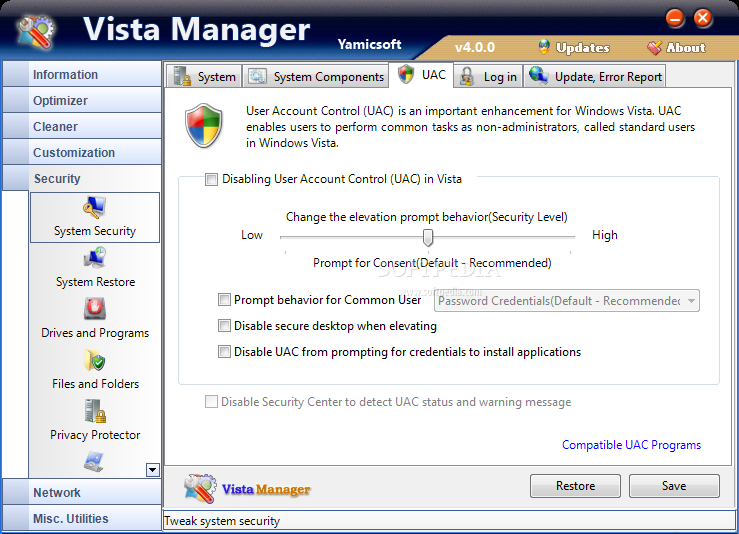739x534 pixels.
Task: Toggle Disable Security Center UAC detection checkbox
Action: tap(211, 402)
